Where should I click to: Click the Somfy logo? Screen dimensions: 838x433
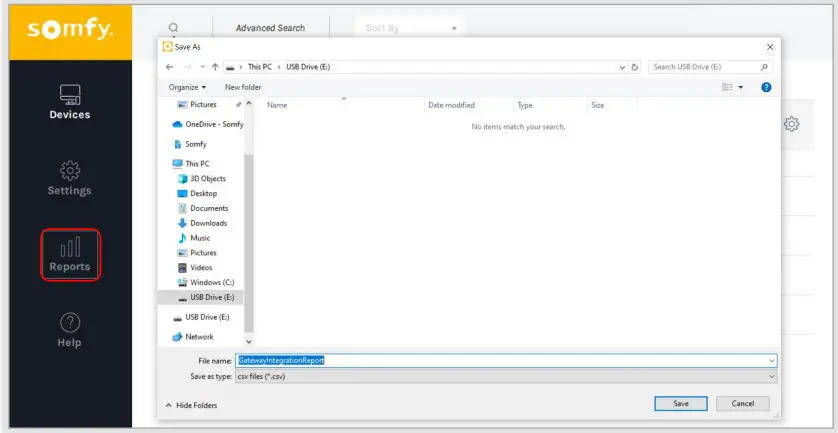[70, 30]
